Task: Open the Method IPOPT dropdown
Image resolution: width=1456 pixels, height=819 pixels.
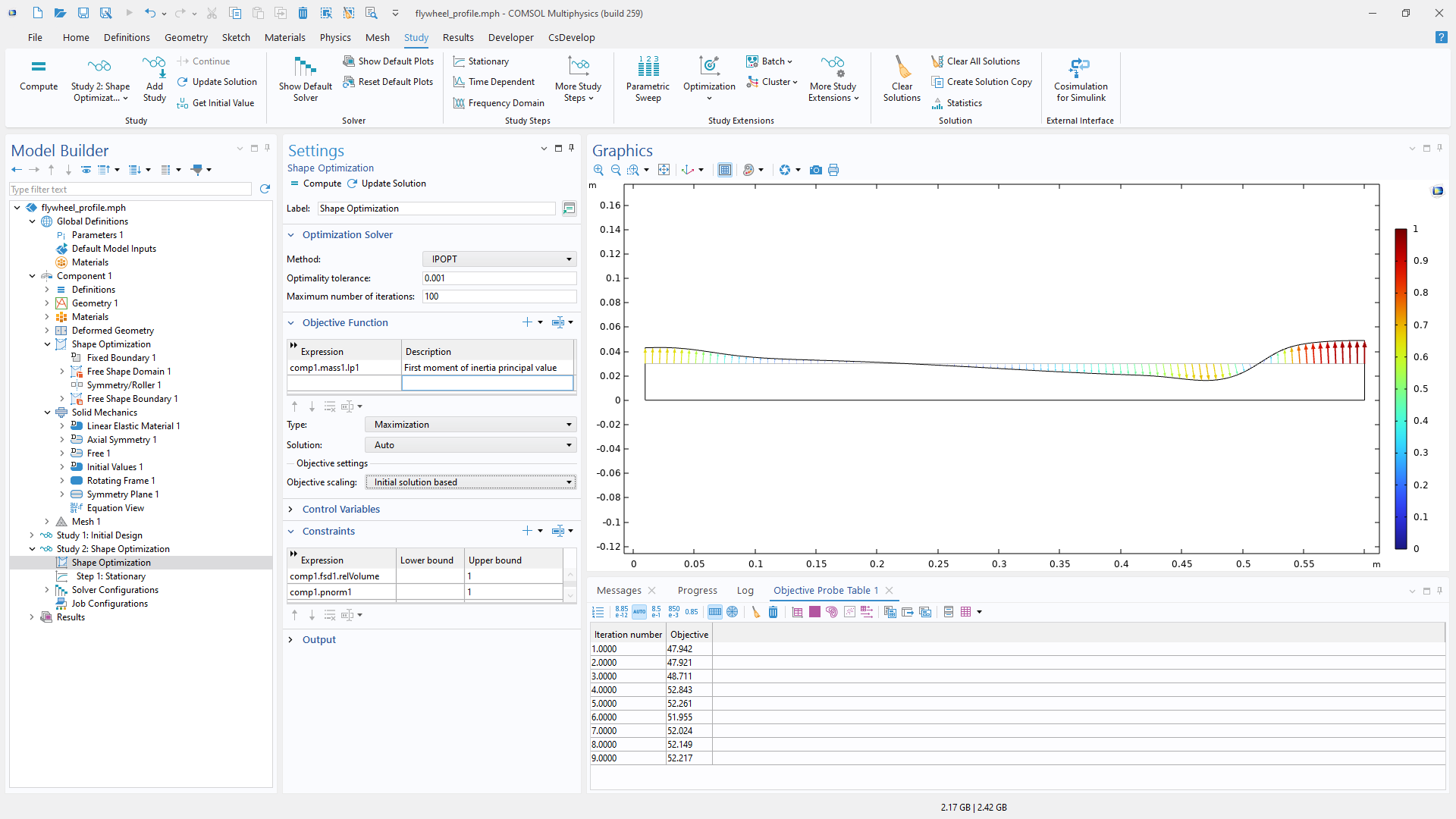Action: point(499,259)
